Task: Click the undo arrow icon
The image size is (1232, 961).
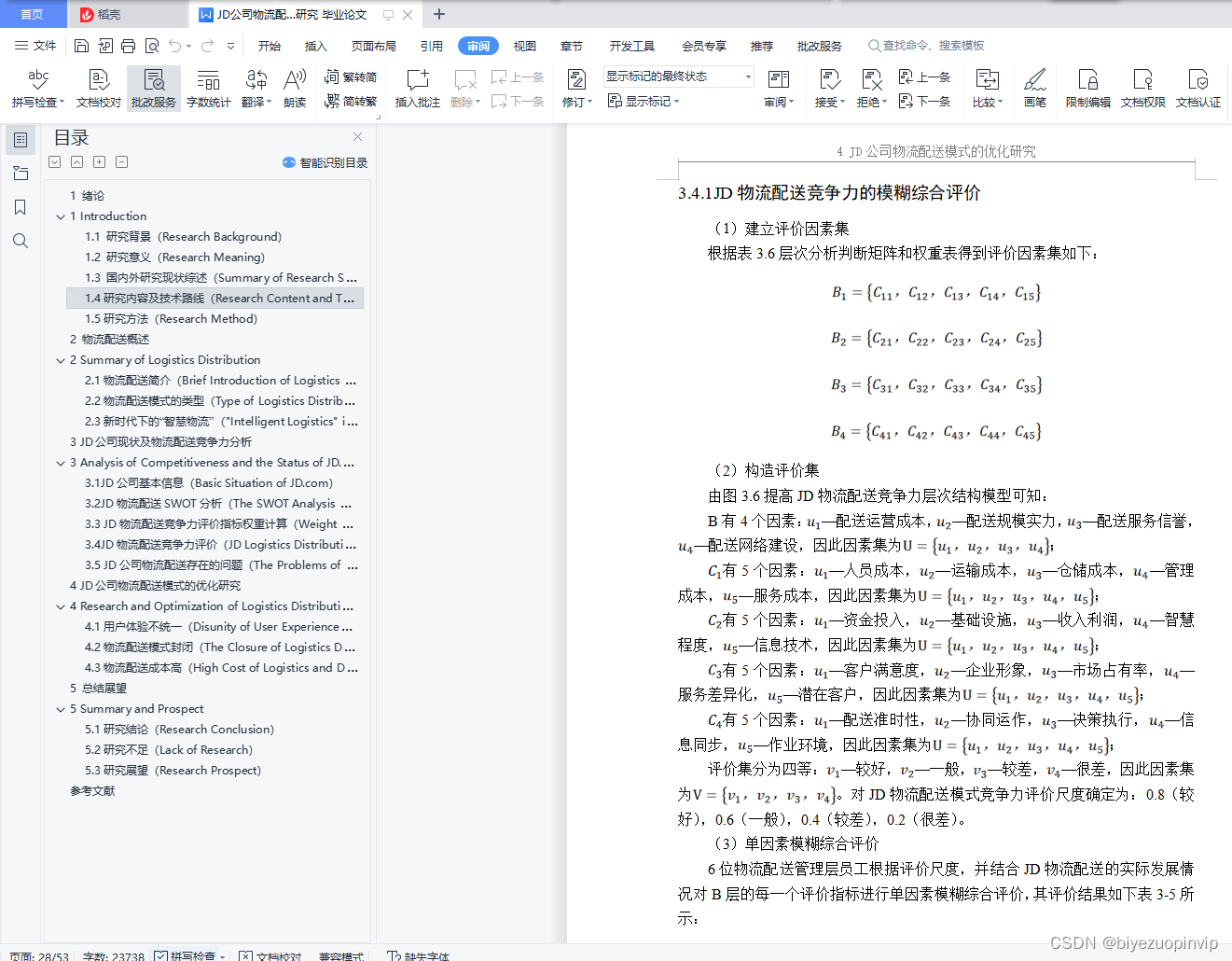Action: [x=174, y=46]
